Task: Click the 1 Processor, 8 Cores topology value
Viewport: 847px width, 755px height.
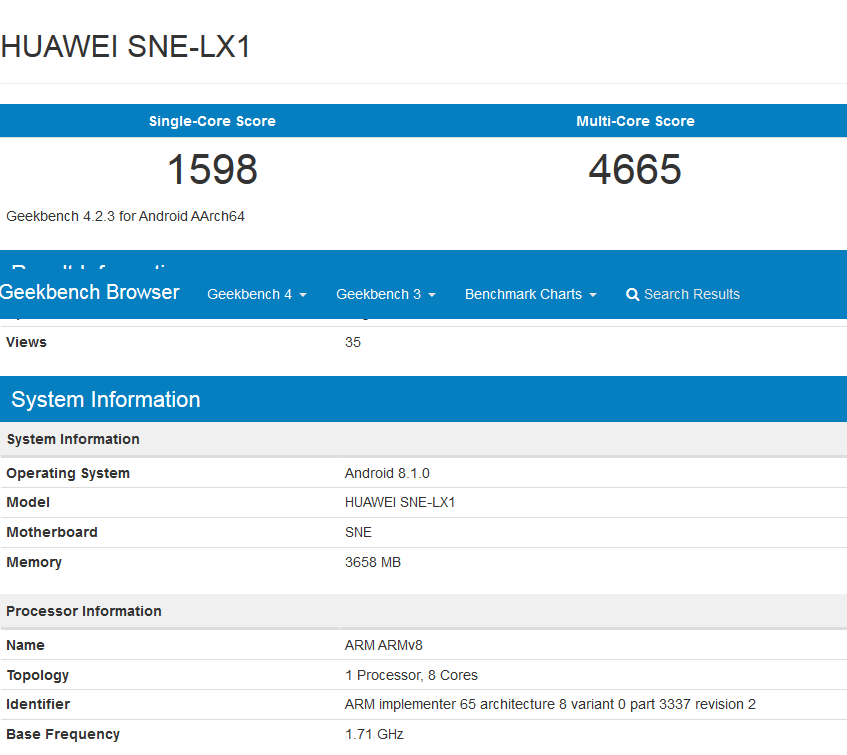Action: 411,675
